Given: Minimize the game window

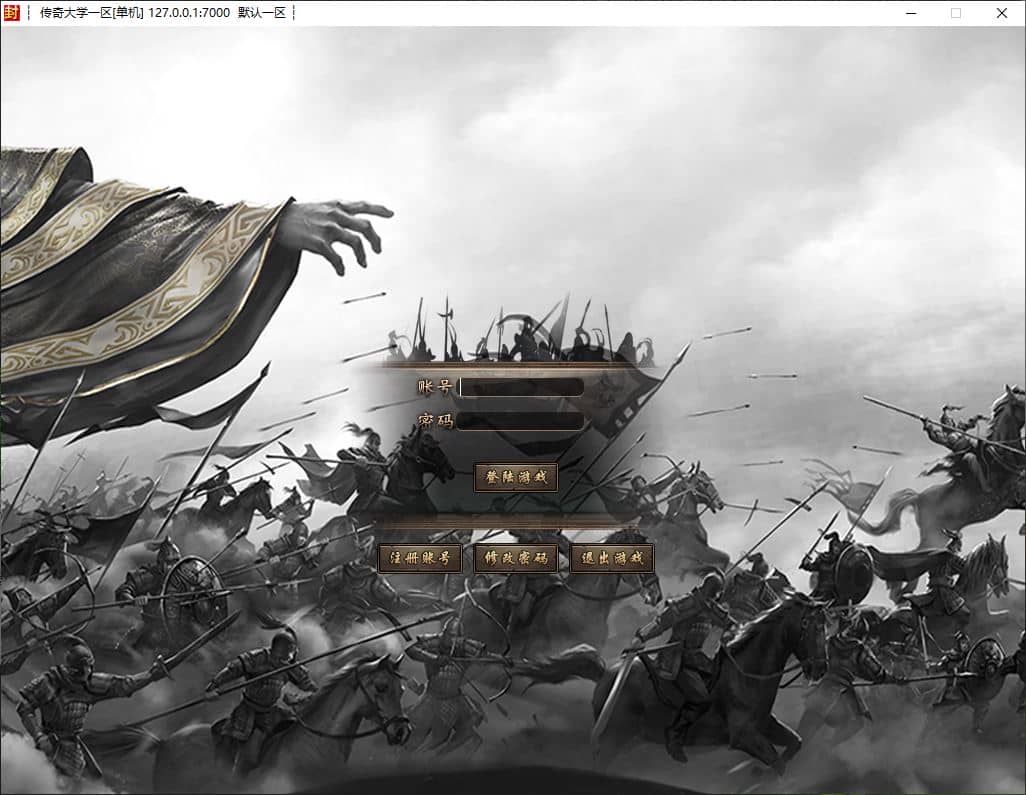Looking at the screenshot, I should [911, 13].
